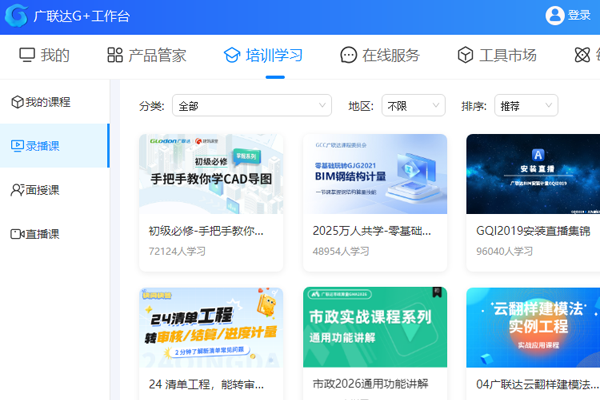Click course title 04广联达云翻样建模法...
600x400 pixels.
537,384
